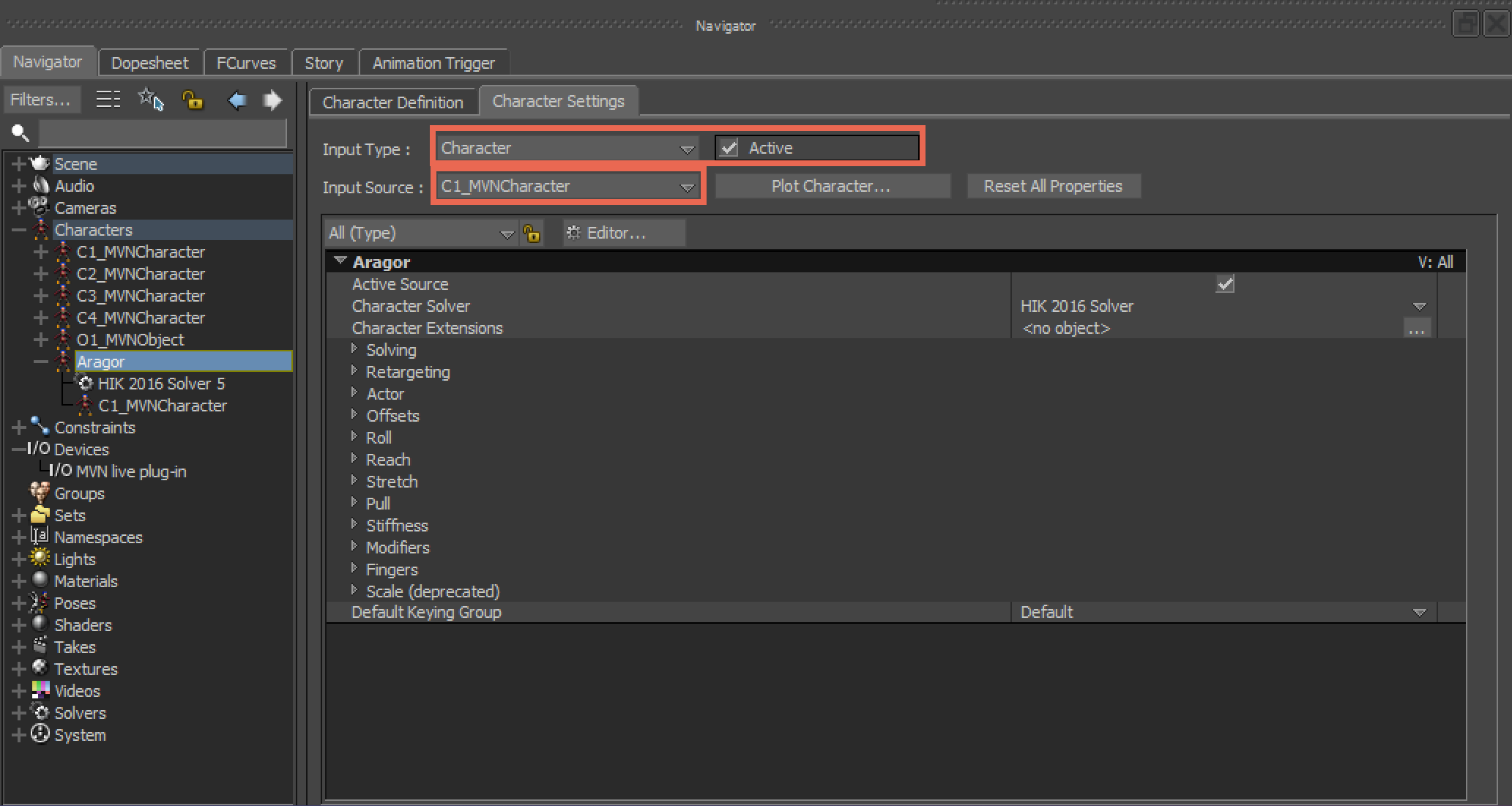This screenshot has width=1512, height=806.
Task: Click the Sets folder icon
Action: coord(40,515)
